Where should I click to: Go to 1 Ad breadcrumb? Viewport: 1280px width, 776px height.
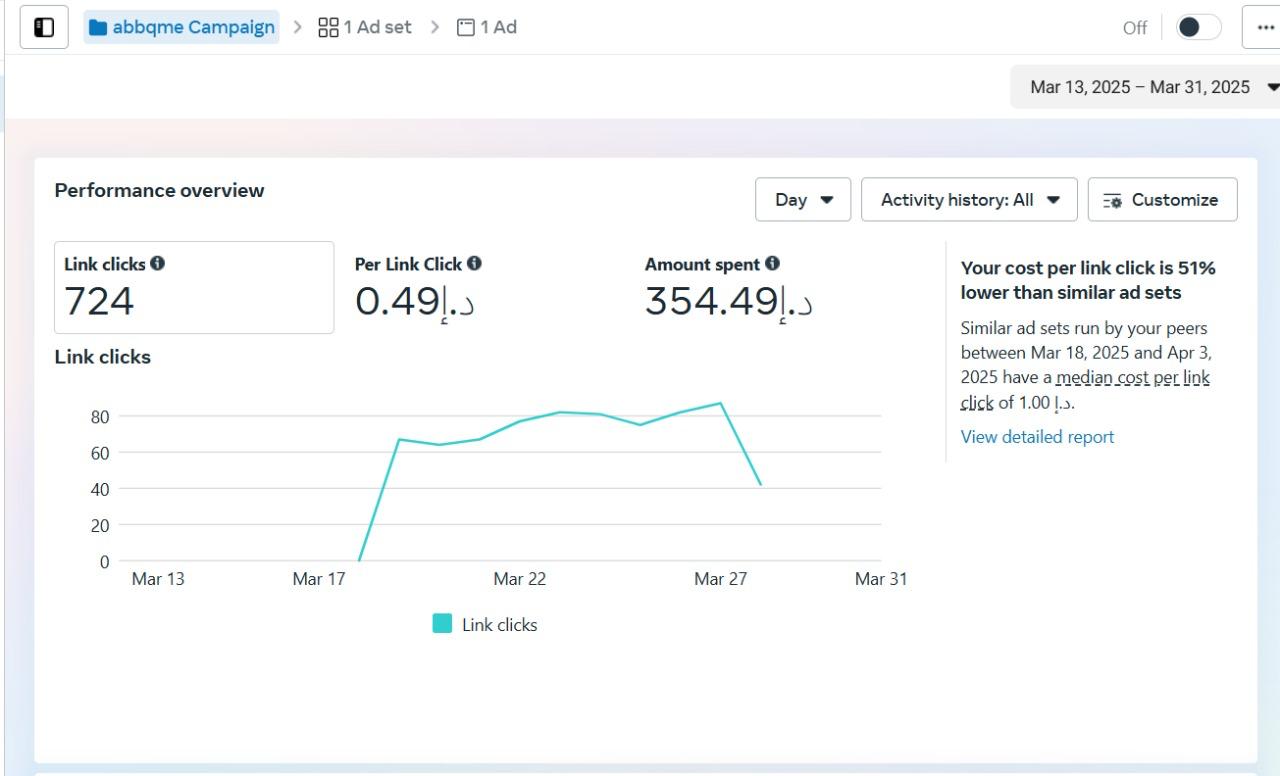pyautogui.click(x=487, y=27)
